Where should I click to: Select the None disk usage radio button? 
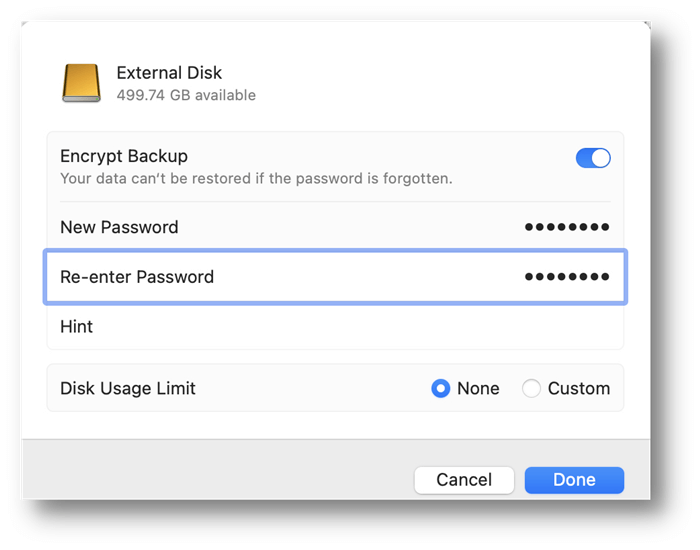click(x=441, y=388)
